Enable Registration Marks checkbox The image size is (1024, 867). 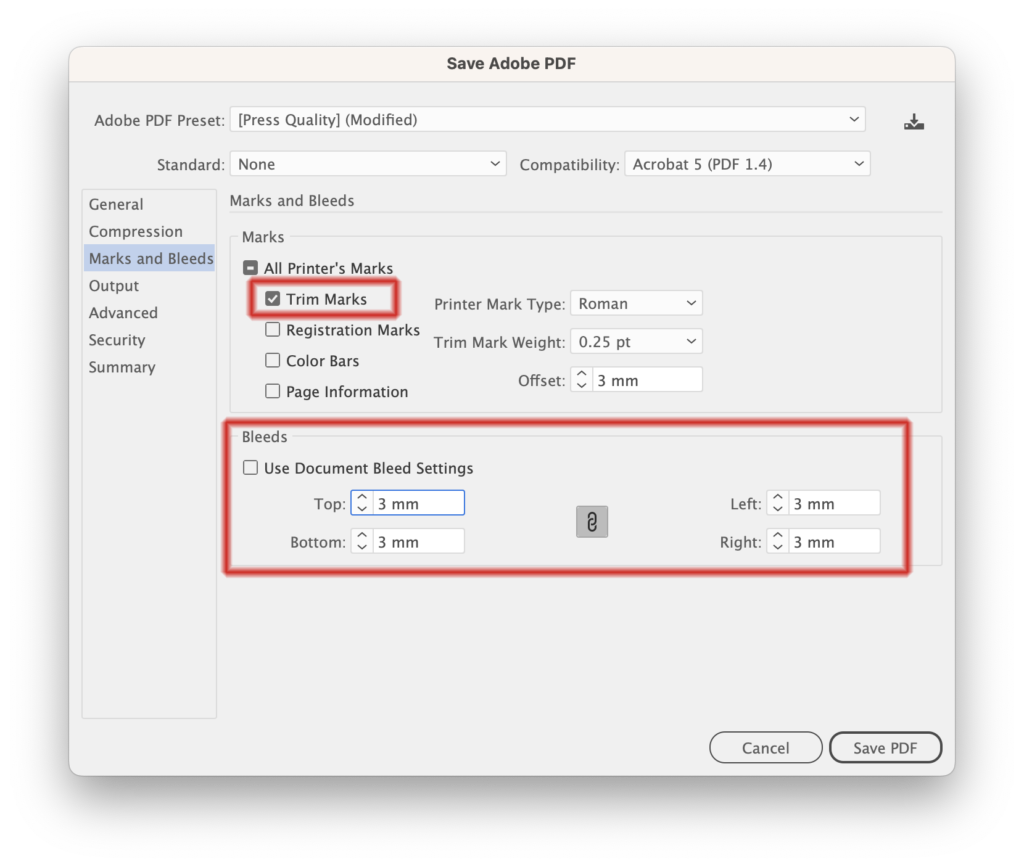272,330
